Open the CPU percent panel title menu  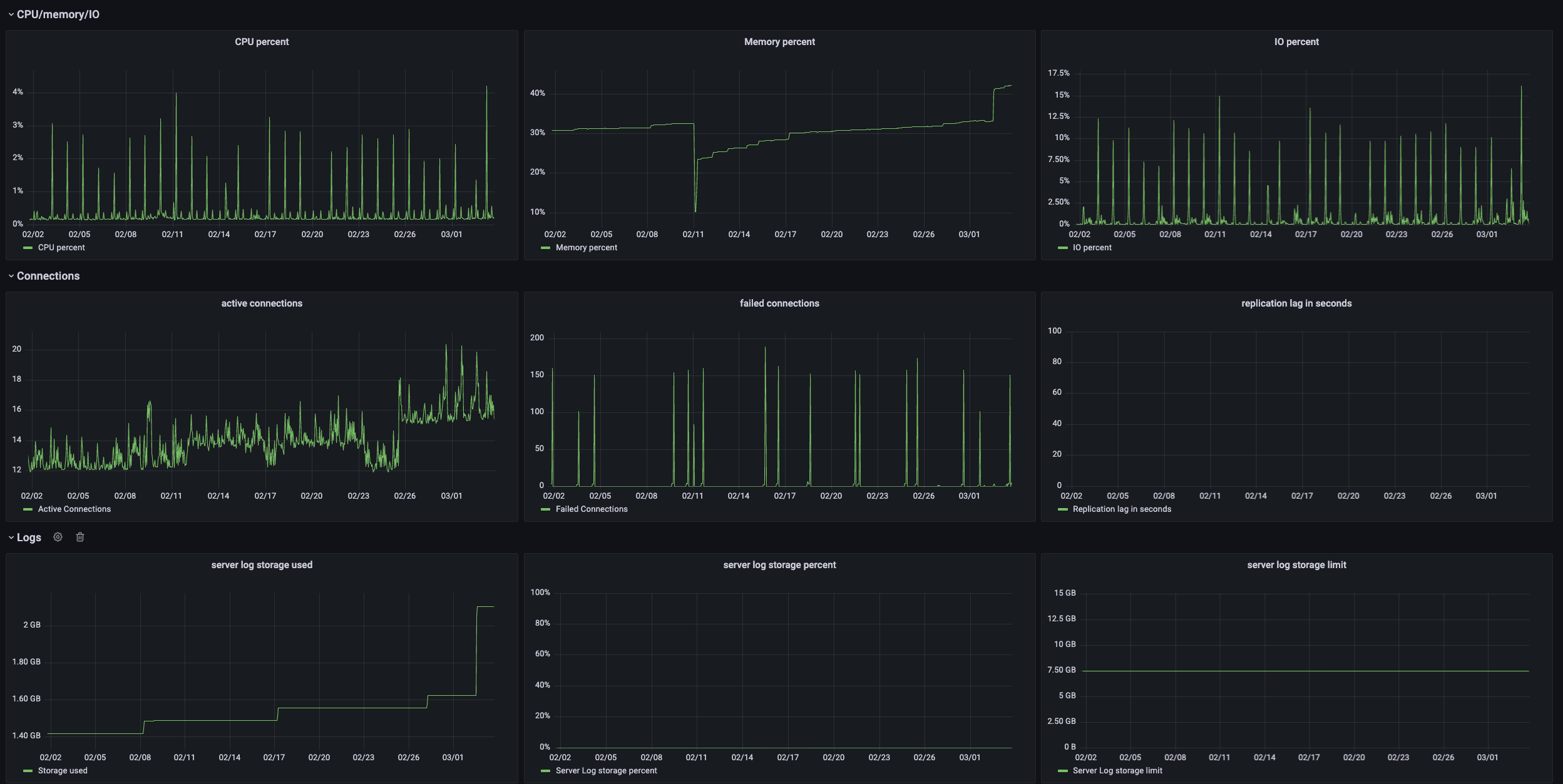[x=262, y=42]
